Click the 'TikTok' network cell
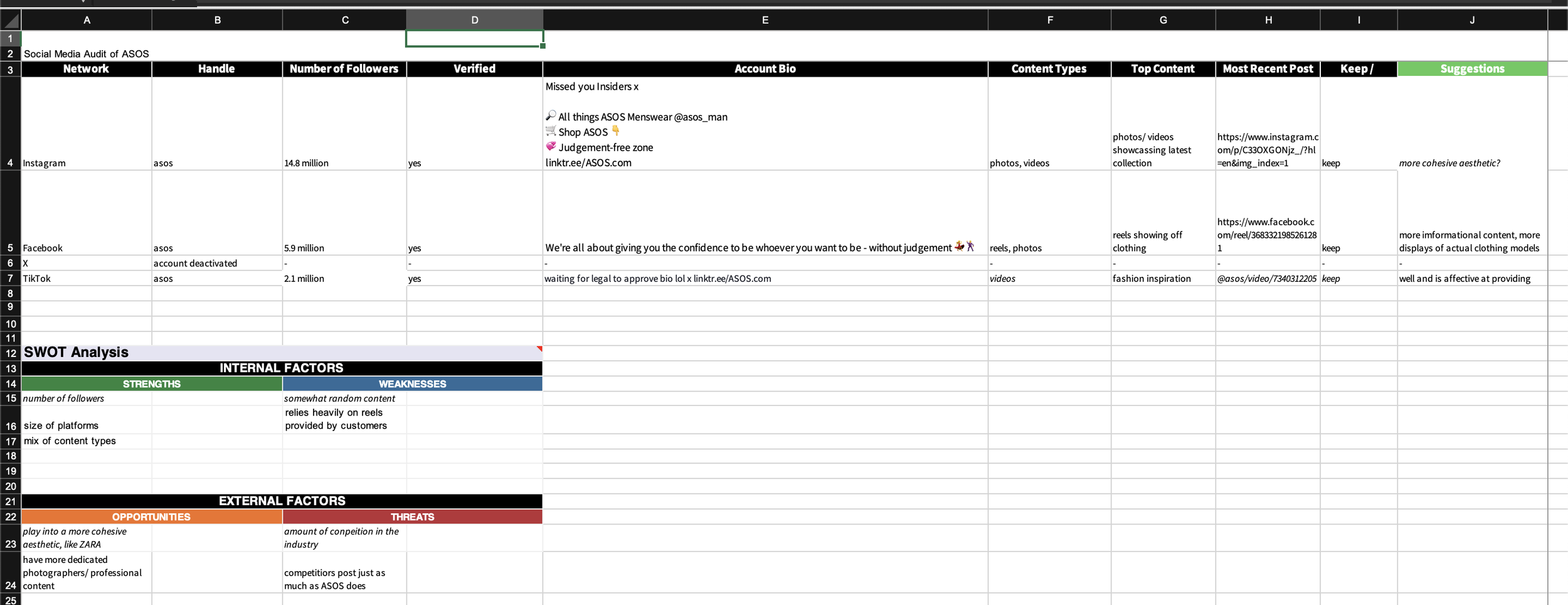The width and height of the screenshot is (1568, 605). tap(87, 278)
